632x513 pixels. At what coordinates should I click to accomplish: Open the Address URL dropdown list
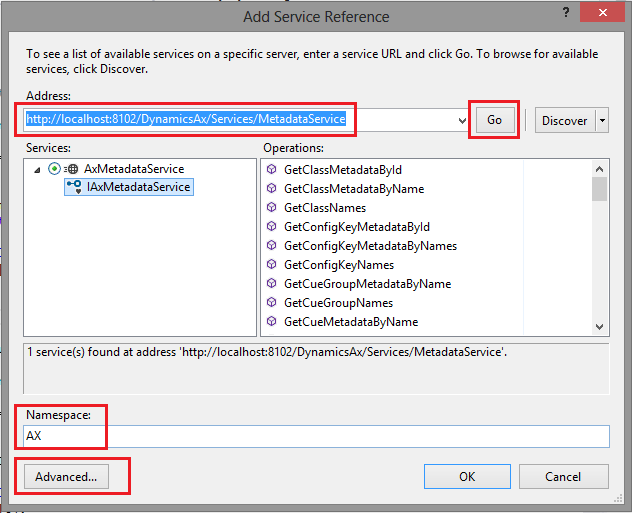462,120
